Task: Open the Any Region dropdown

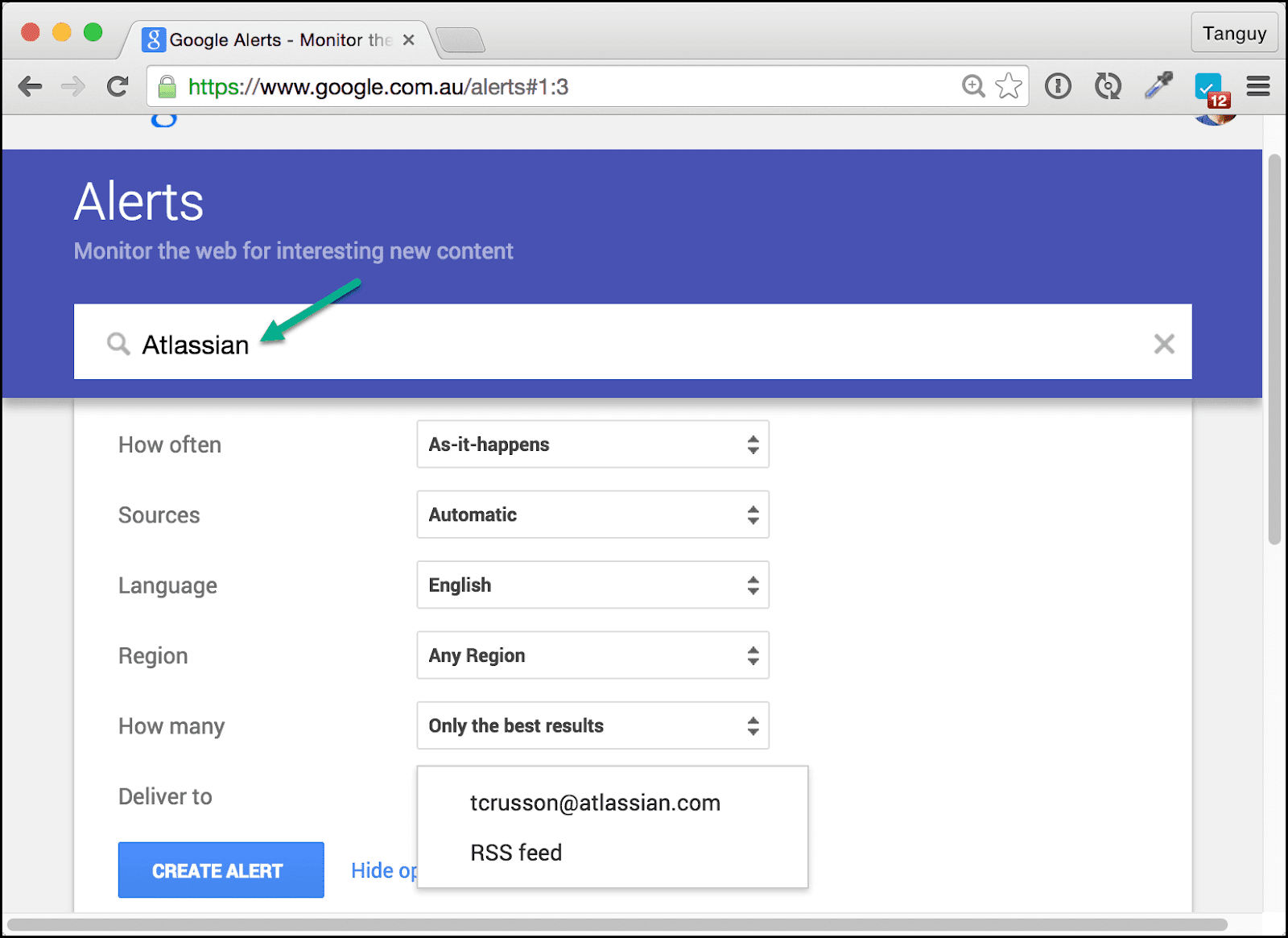Action: [x=592, y=655]
